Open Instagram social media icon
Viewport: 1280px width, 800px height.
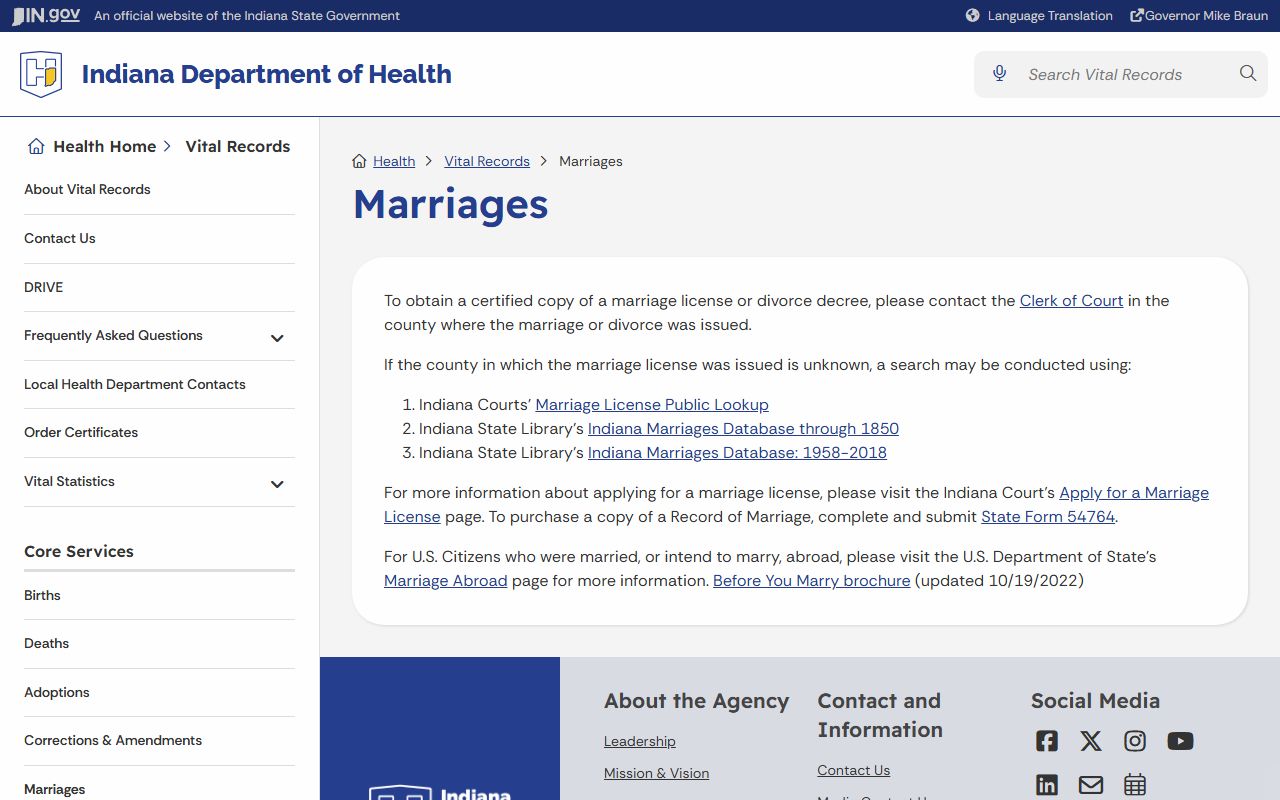tap(1135, 741)
